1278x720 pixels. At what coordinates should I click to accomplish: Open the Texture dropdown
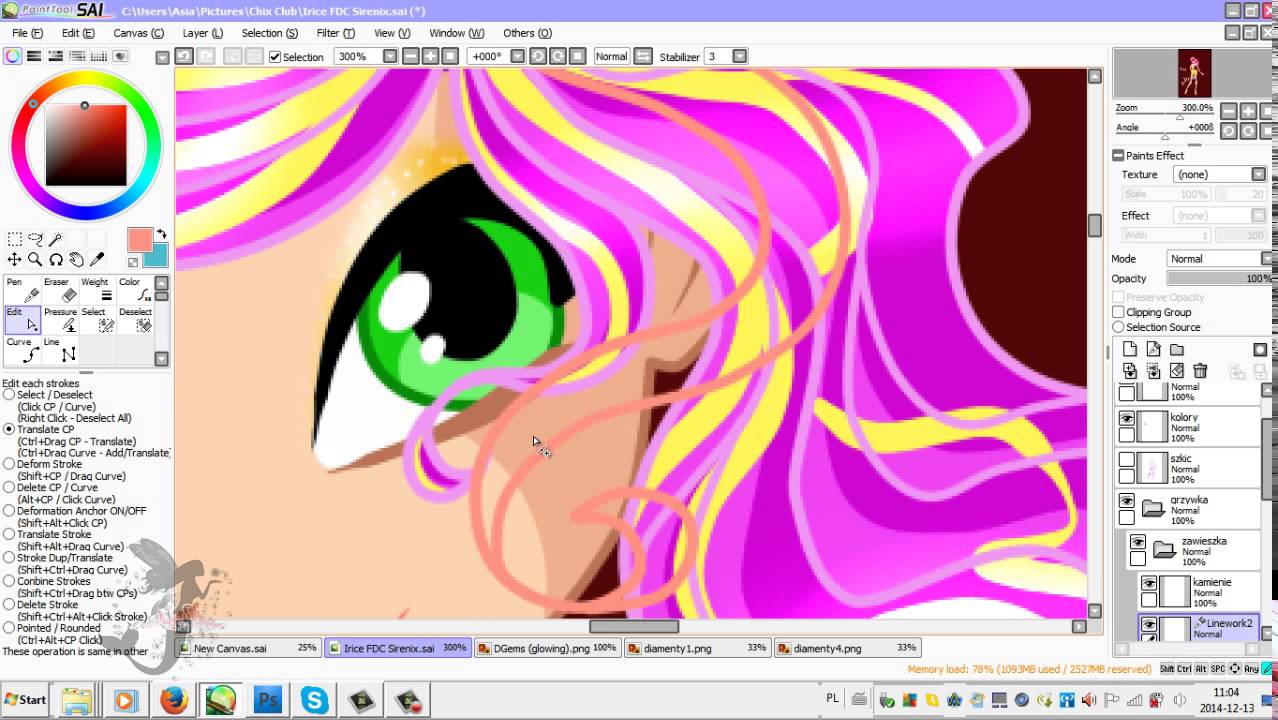(1259, 174)
